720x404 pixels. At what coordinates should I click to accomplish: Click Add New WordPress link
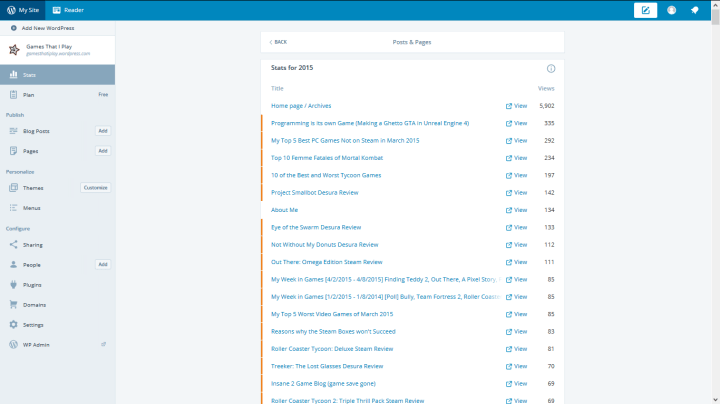tap(48, 28)
